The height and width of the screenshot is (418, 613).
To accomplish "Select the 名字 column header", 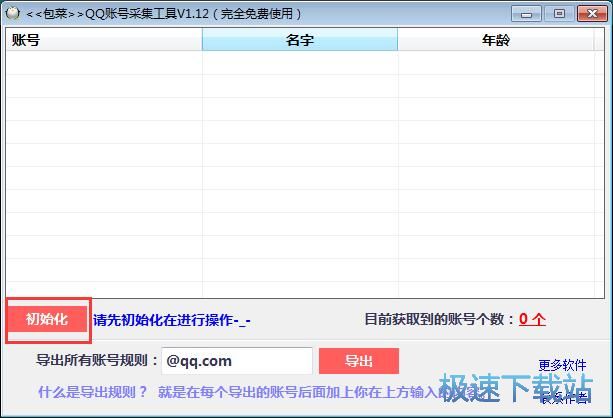I will click(x=300, y=40).
